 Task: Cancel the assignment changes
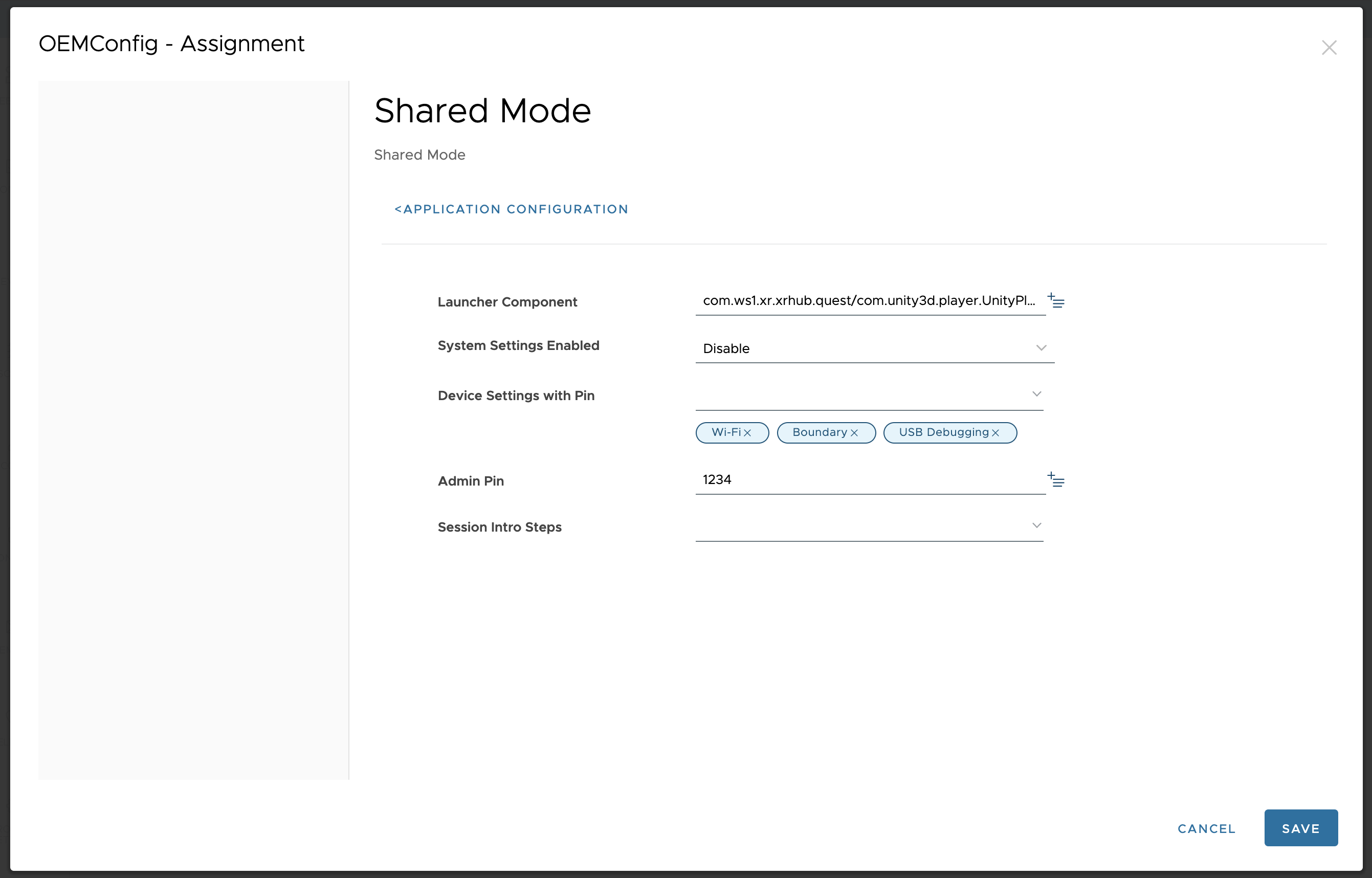(x=1206, y=828)
